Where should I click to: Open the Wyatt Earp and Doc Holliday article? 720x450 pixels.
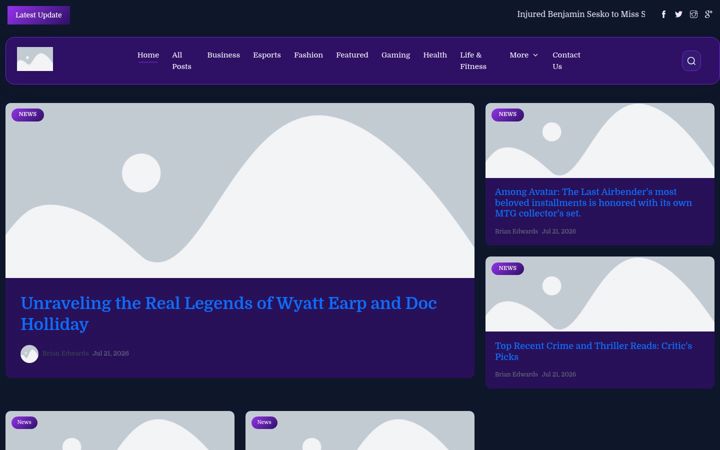[229, 314]
